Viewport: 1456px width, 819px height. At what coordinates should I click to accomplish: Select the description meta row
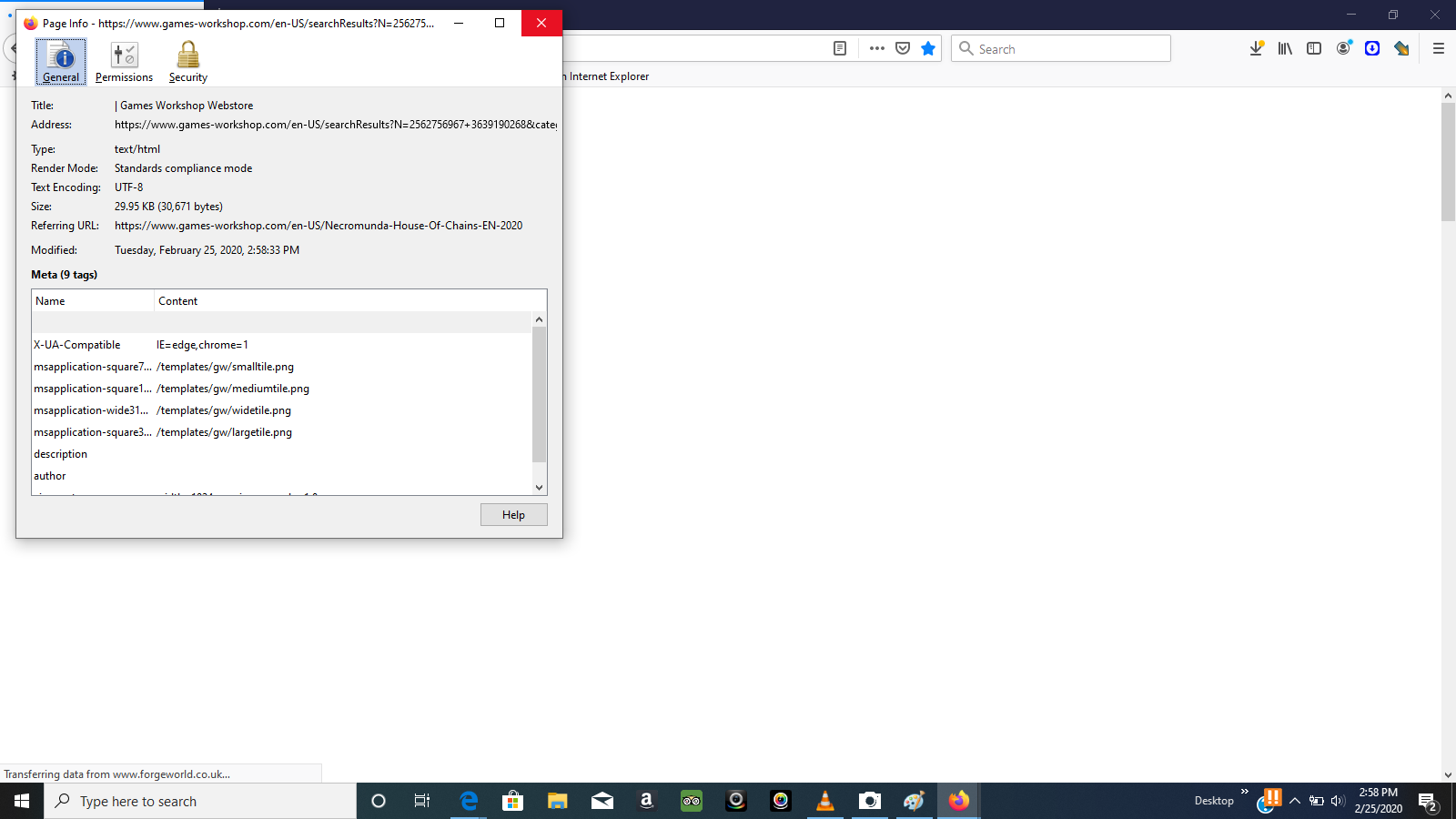point(282,454)
